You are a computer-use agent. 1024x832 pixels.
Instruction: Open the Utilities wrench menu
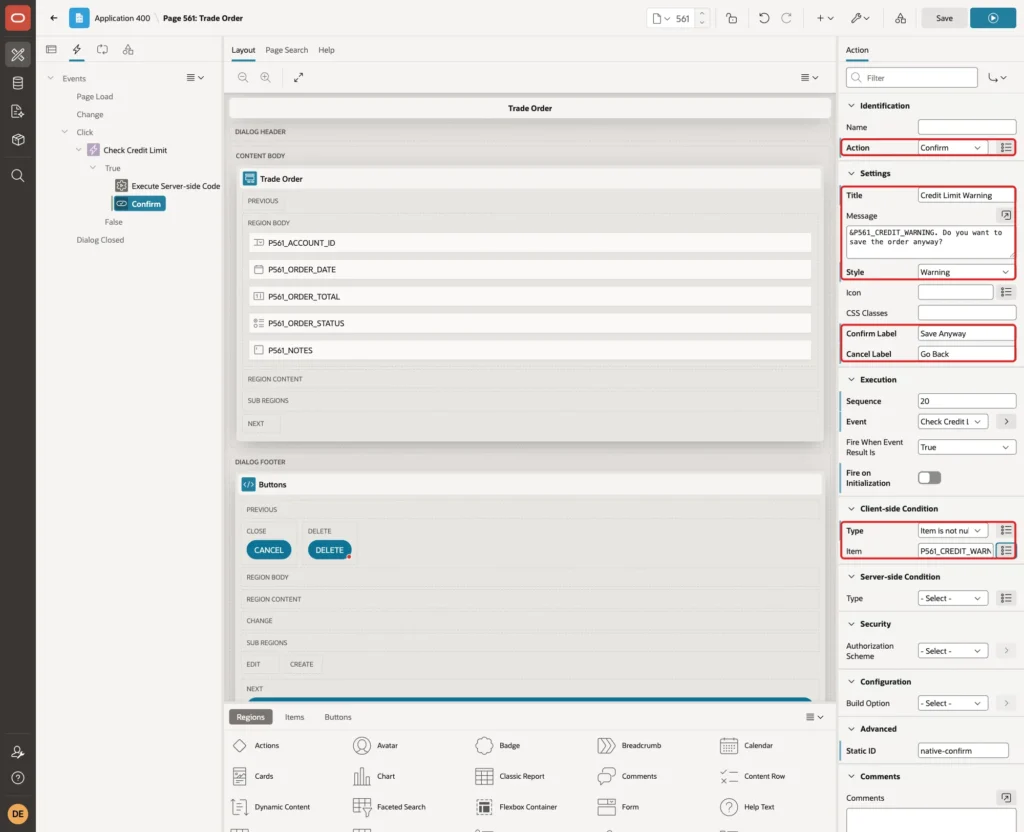(859, 18)
